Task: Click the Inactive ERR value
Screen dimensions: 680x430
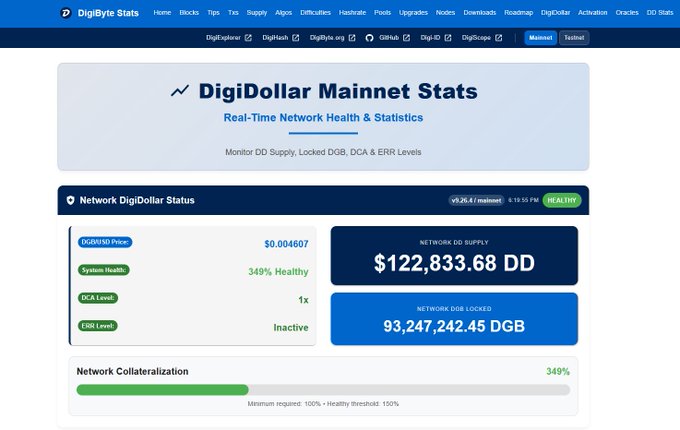Action: tap(291, 328)
